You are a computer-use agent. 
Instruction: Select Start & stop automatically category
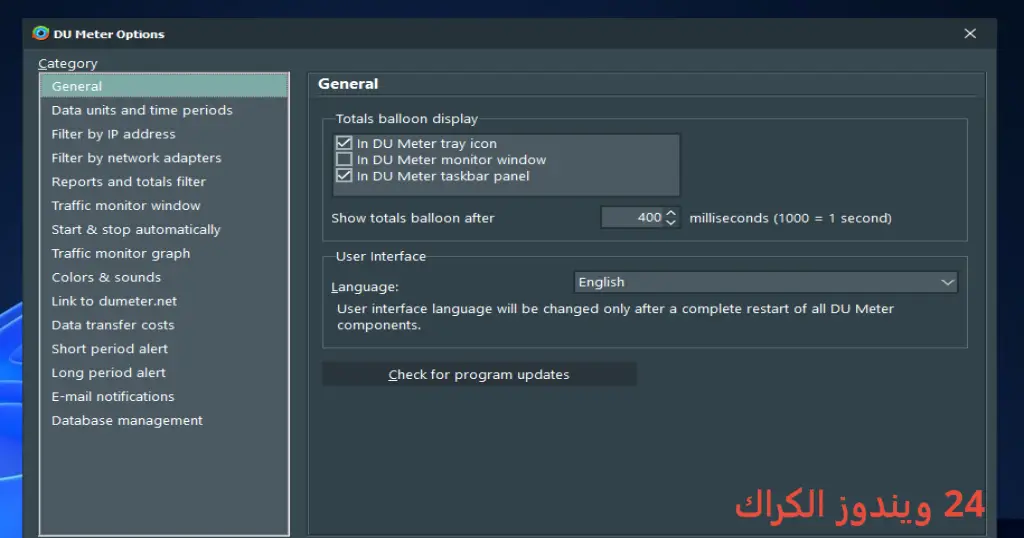[164, 230]
